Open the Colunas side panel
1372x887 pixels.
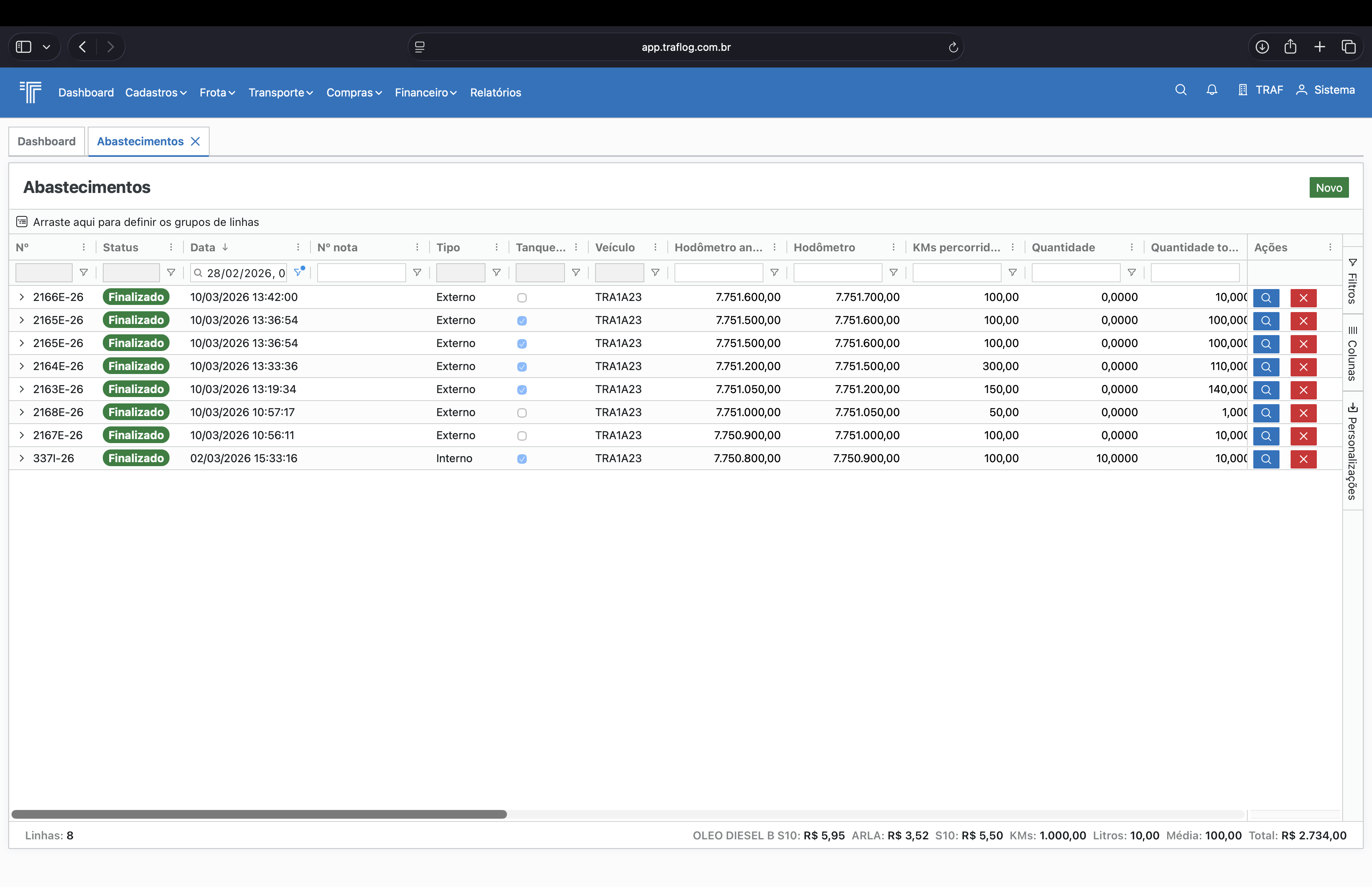click(x=1352, y=353)
